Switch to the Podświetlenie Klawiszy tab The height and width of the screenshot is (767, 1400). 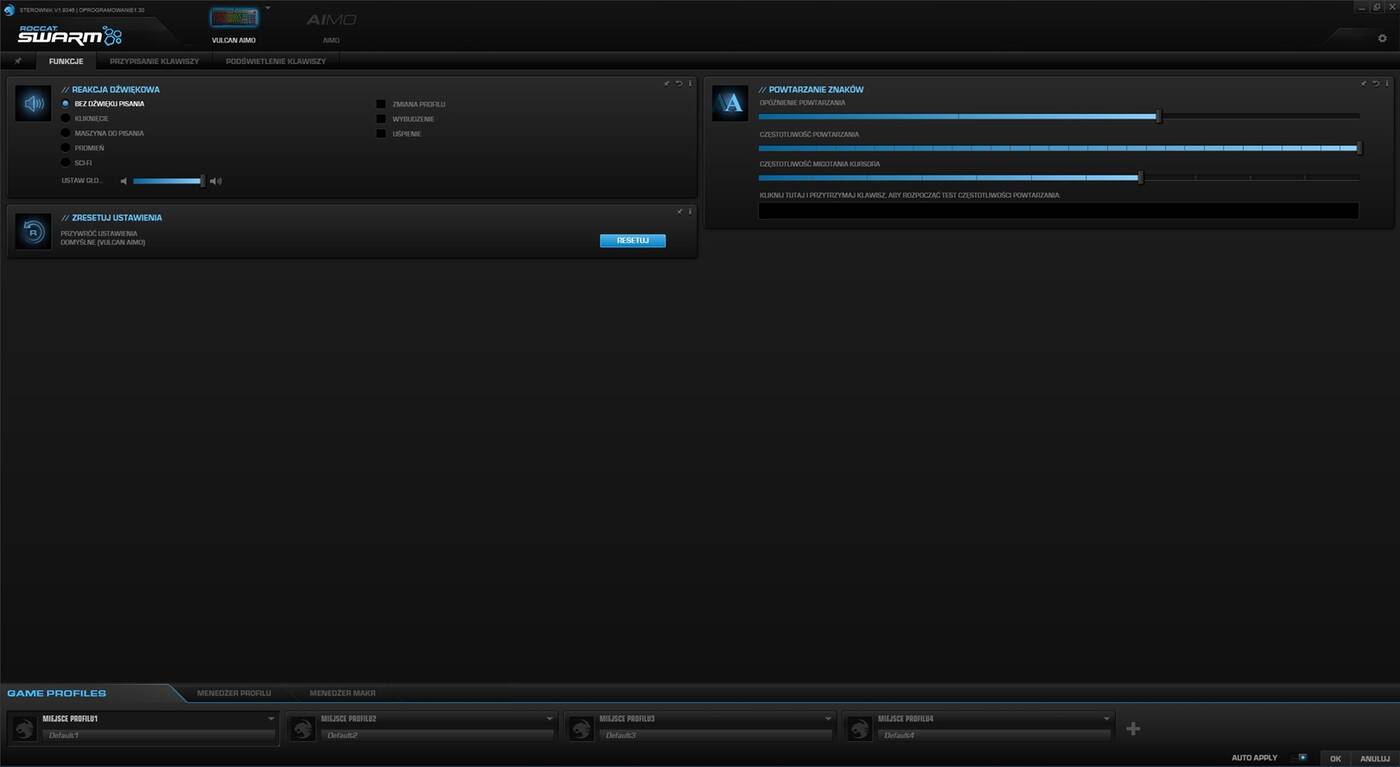click(275, 61)
